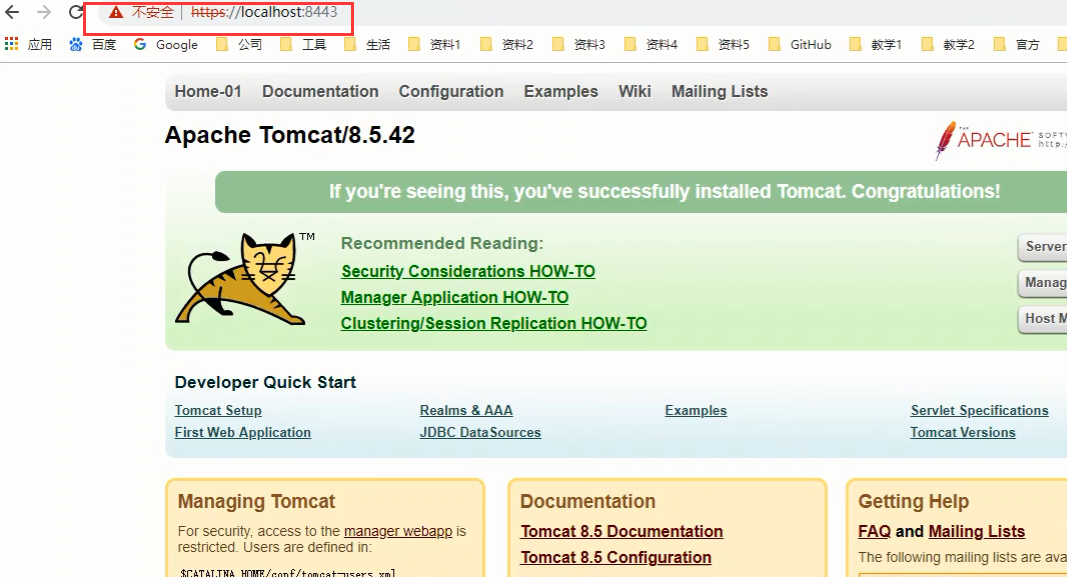Screen dimensions: 1067x577
Task: Open the Examples link under Quick Start
Action: 696,410
